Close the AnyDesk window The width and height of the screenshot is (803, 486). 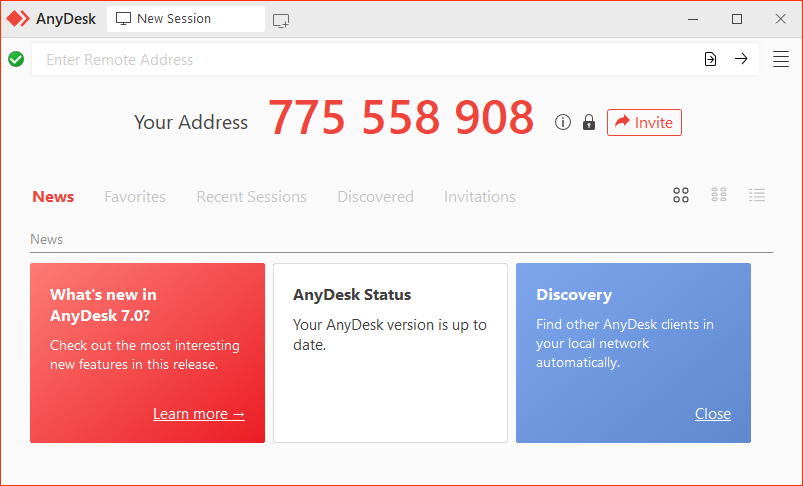coord(780,19)
